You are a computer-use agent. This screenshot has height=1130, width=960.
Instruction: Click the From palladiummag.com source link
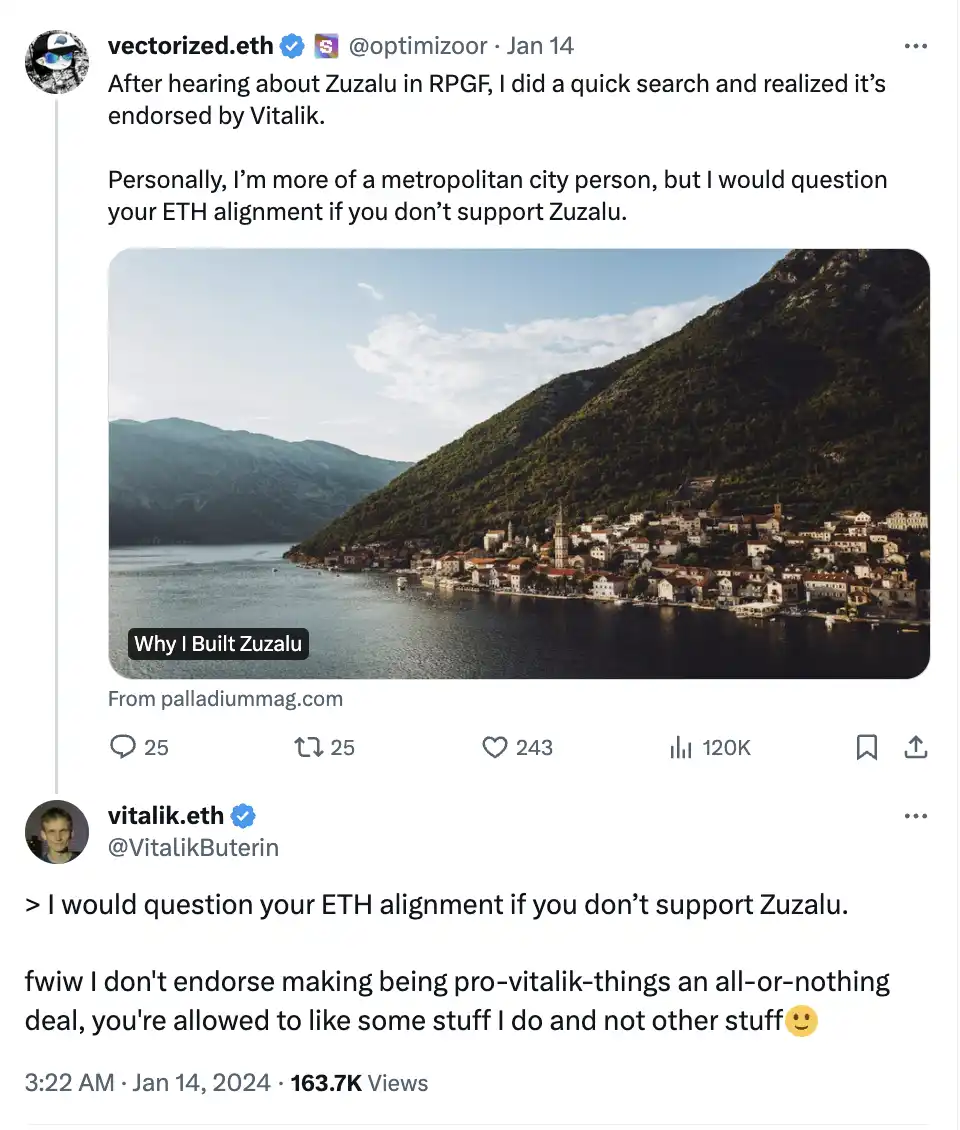tap(225, 699)
